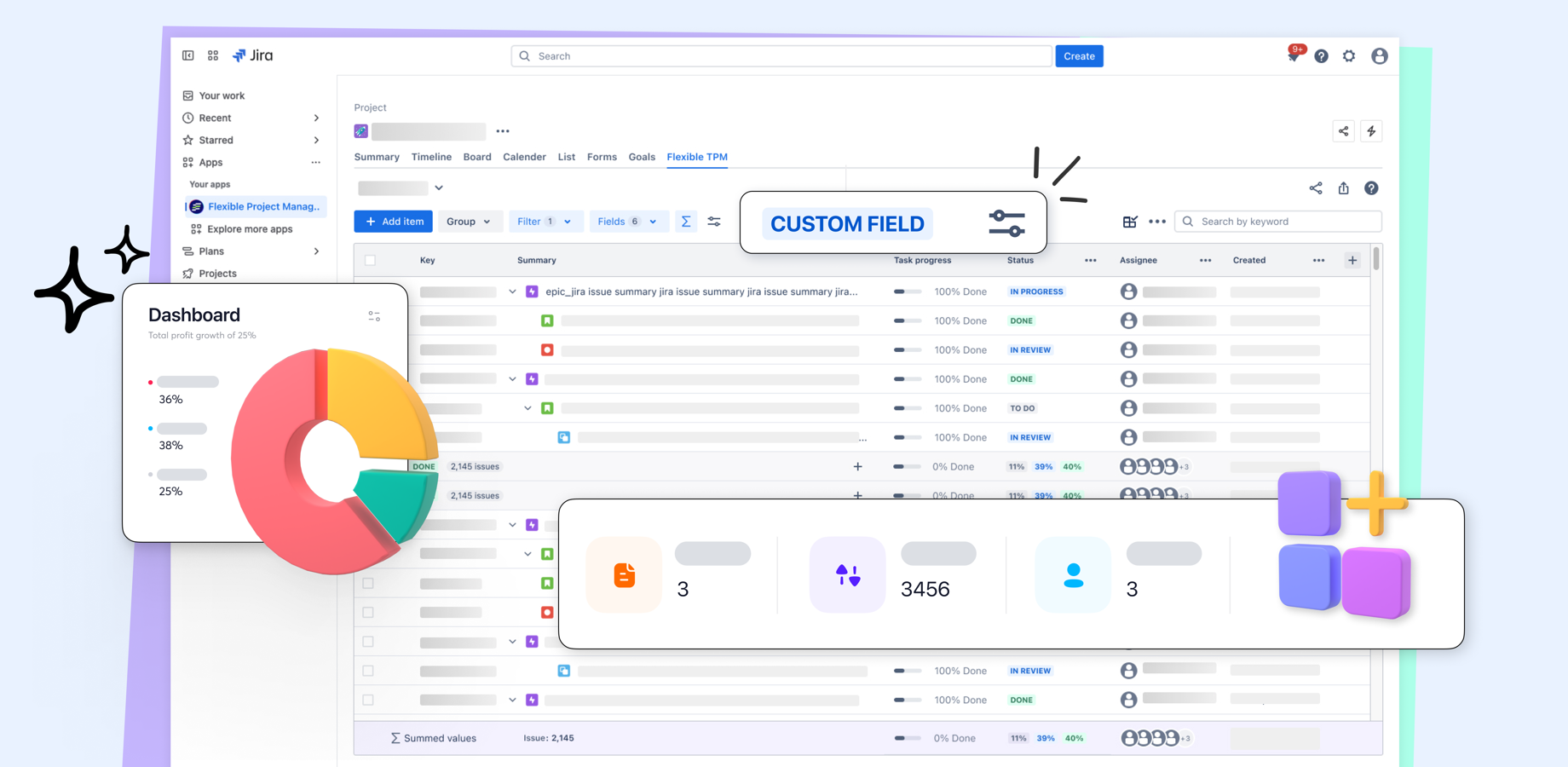1568x767 pixels.
Task: Open Explore more apps in the sidebar
Action: coord(242,229)
